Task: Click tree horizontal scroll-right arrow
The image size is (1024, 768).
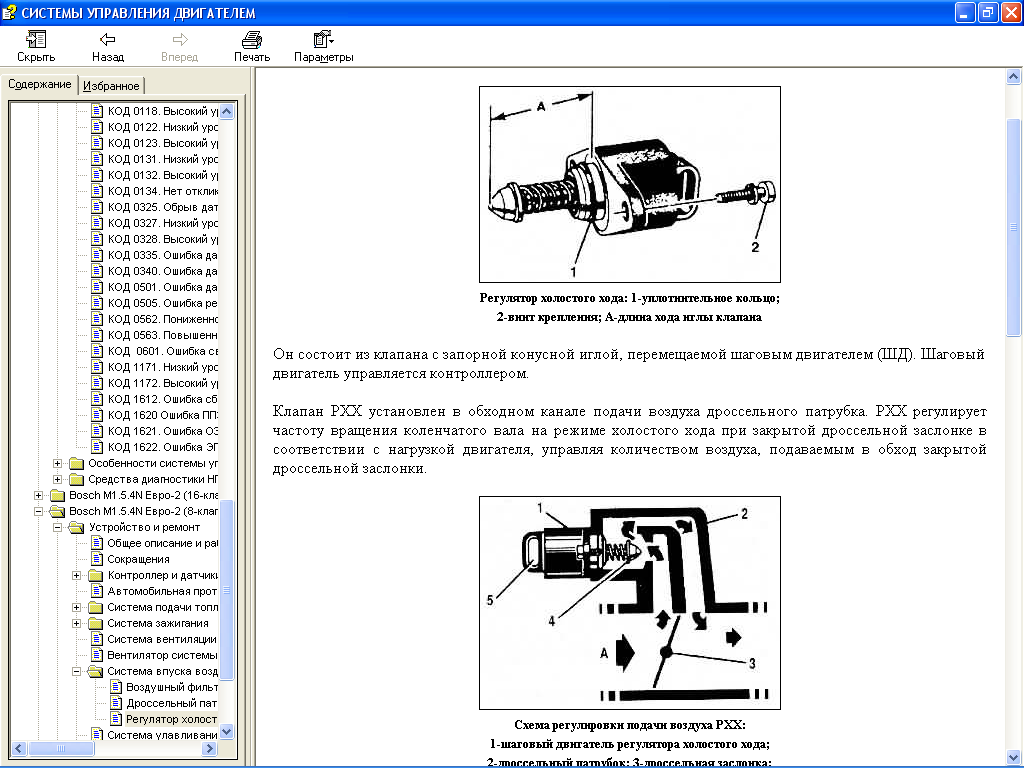Action: point(210,748)
